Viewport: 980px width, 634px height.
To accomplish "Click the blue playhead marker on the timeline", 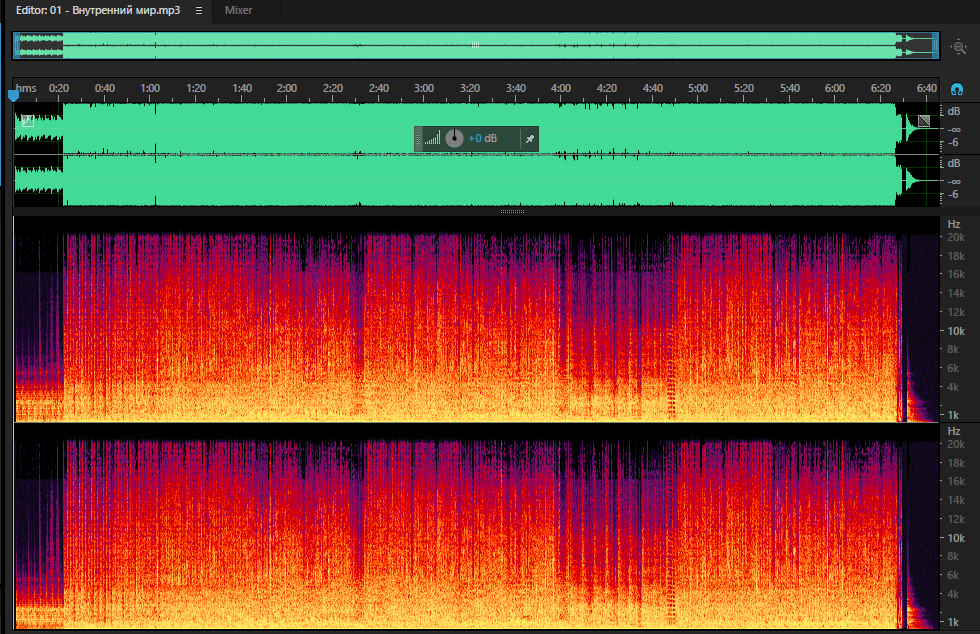I will tap(13, 96).
